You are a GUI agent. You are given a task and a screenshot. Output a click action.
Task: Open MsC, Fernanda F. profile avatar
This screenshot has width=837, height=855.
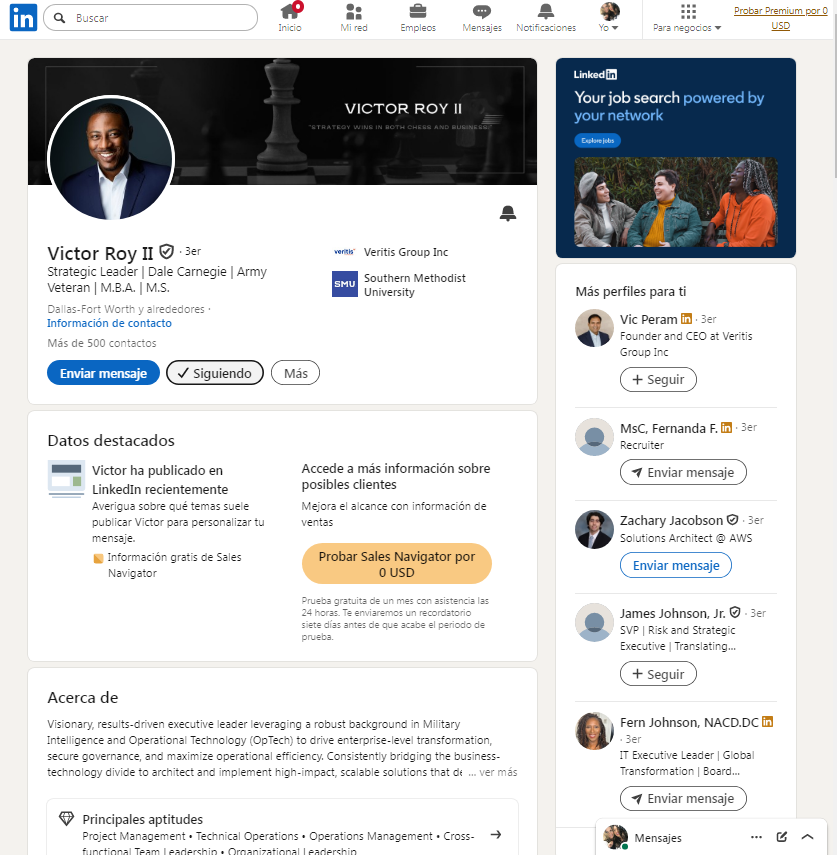pyautogui.click(x=594, y=437)
